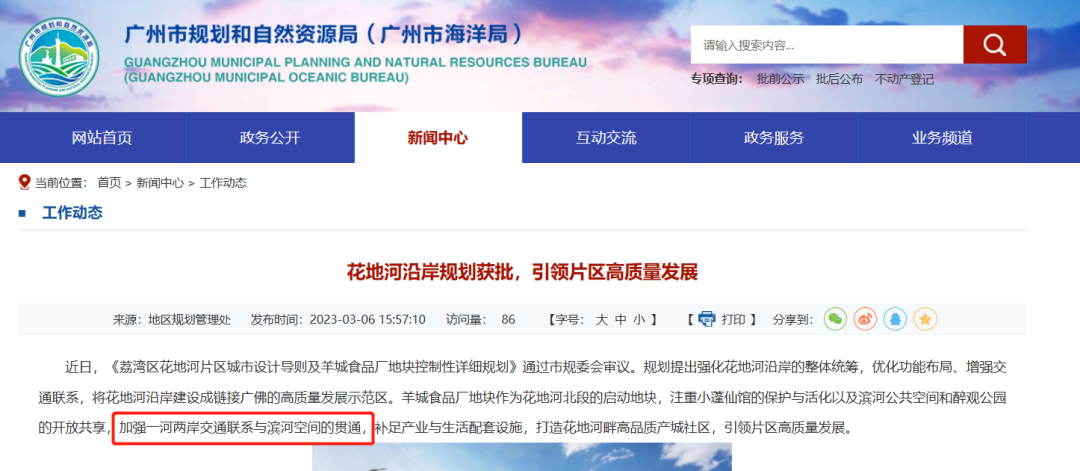
Task: Share article to Weibo
Action: pyautogui.click(x=865, y=319)
